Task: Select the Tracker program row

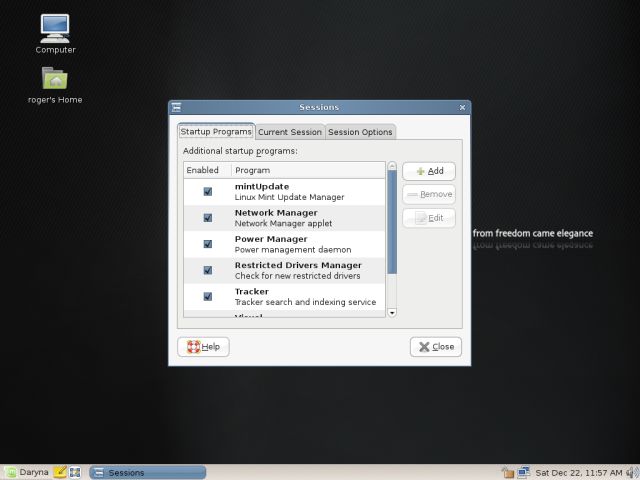Action: [284, 297]
